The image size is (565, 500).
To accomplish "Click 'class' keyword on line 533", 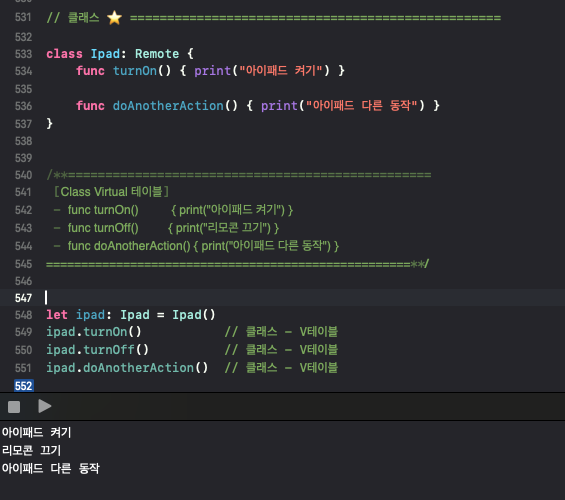I will (64, 54).
